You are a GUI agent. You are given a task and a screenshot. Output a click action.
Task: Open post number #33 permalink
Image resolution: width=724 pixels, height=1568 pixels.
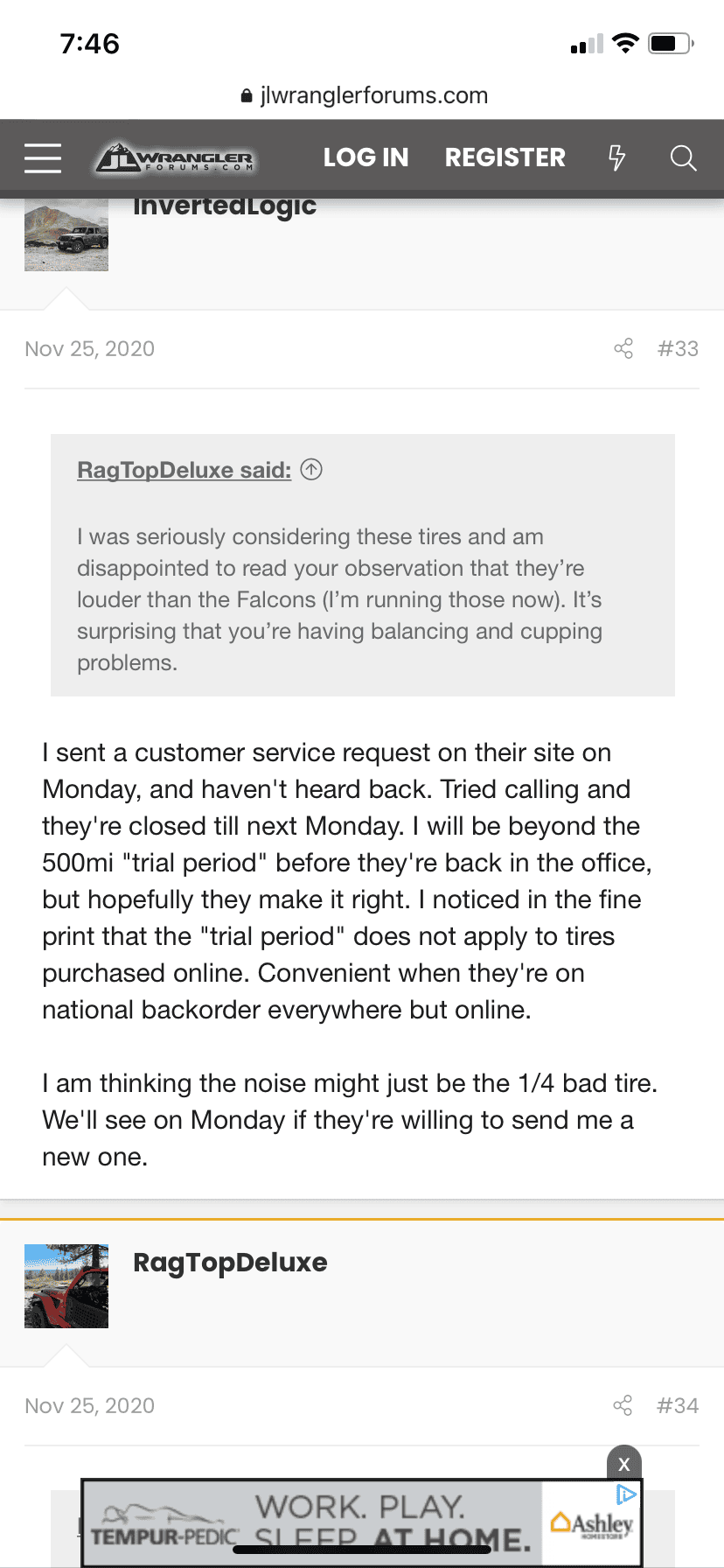click(x=678, y=349)
